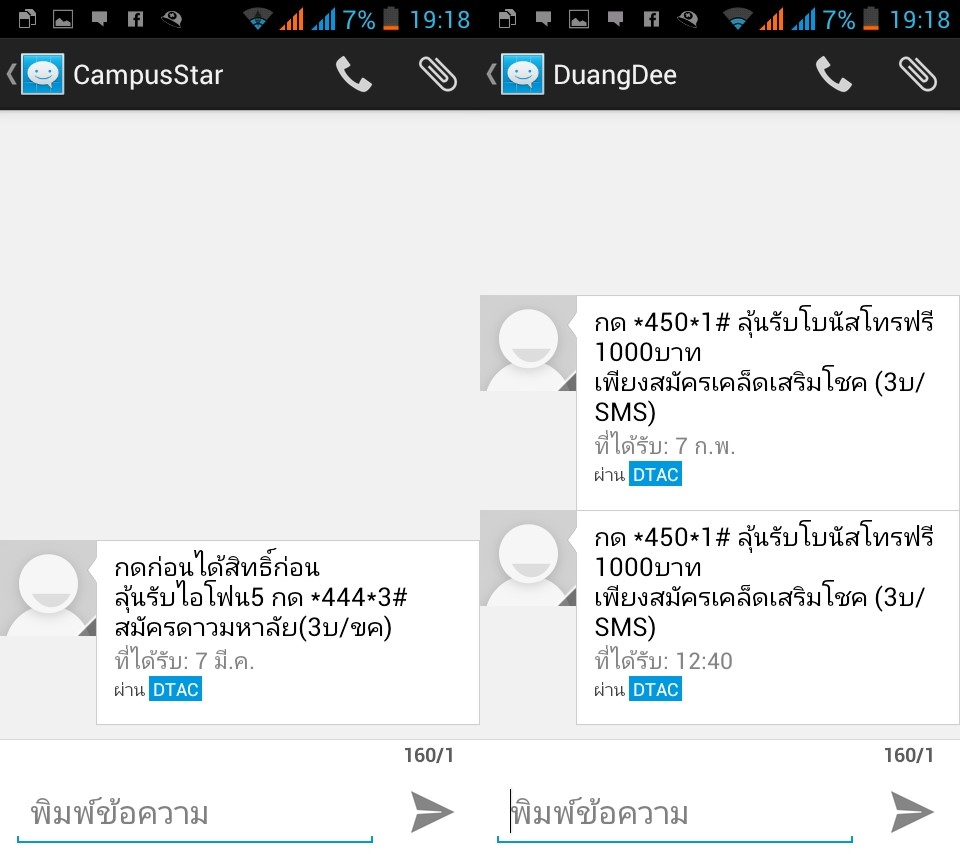
Task: Go back via CampusStar messaging app icon
Action: point(36,74)
